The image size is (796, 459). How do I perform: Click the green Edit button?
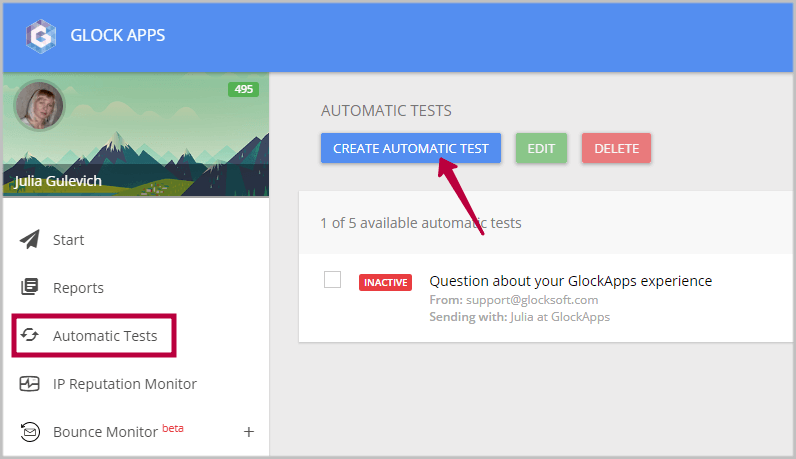(541, 148)
